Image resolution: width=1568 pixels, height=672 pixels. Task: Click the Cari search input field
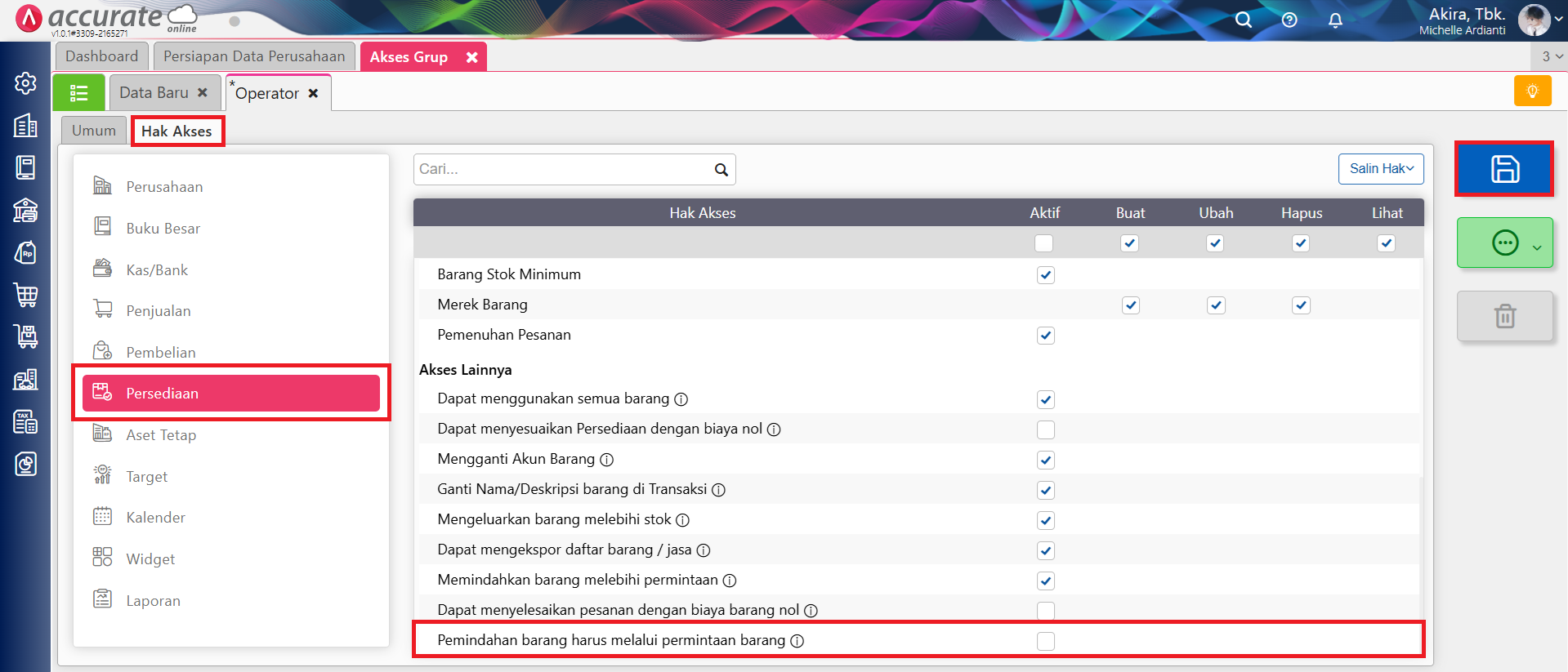tap(562, 169)
